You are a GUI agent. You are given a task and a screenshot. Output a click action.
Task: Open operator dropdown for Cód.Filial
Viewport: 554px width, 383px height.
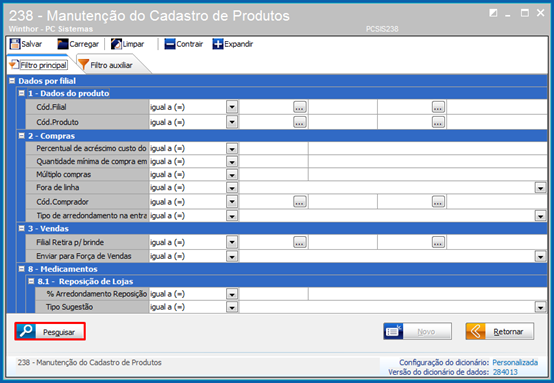pyautogui.click(x=232, y=107)
